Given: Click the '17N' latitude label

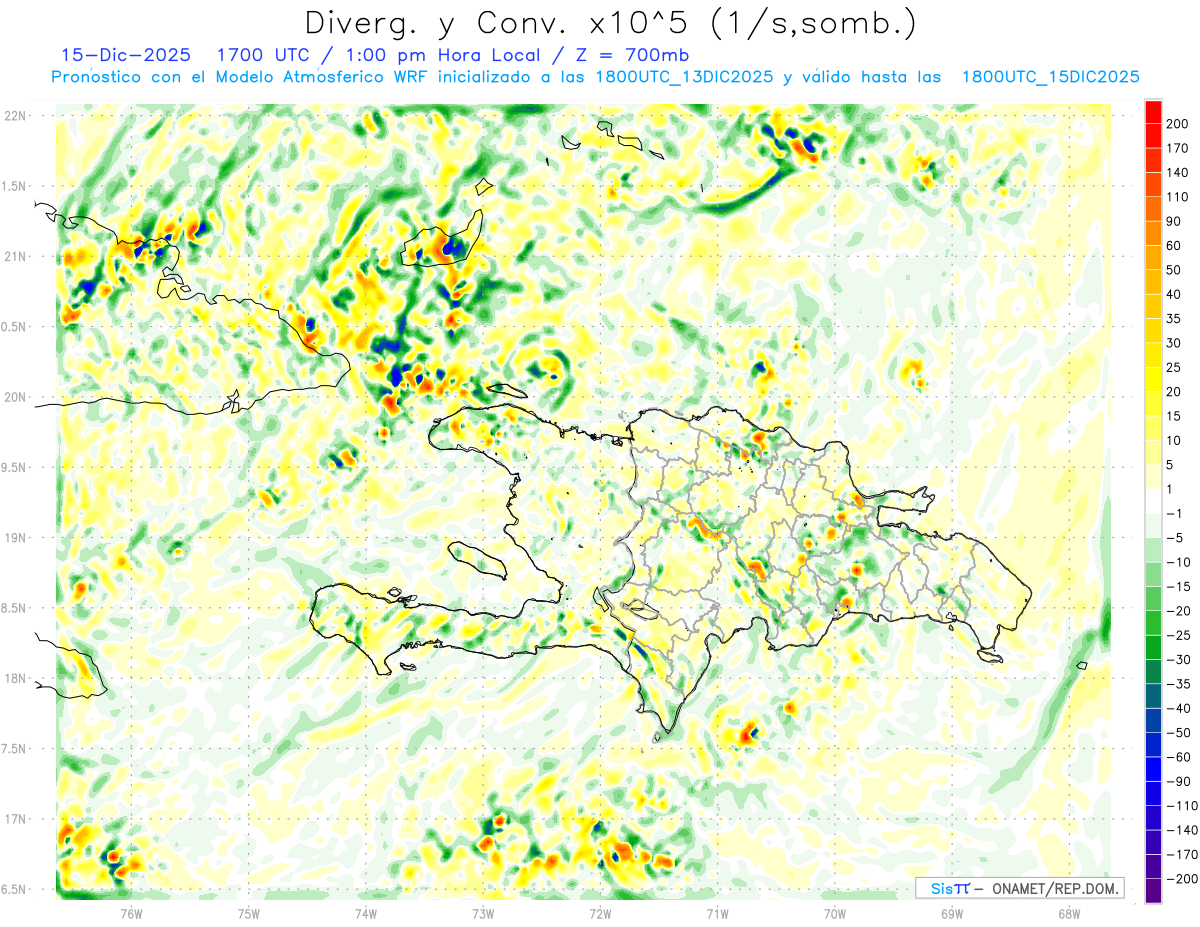Looking at the screenshot, I should coord(15,819).
